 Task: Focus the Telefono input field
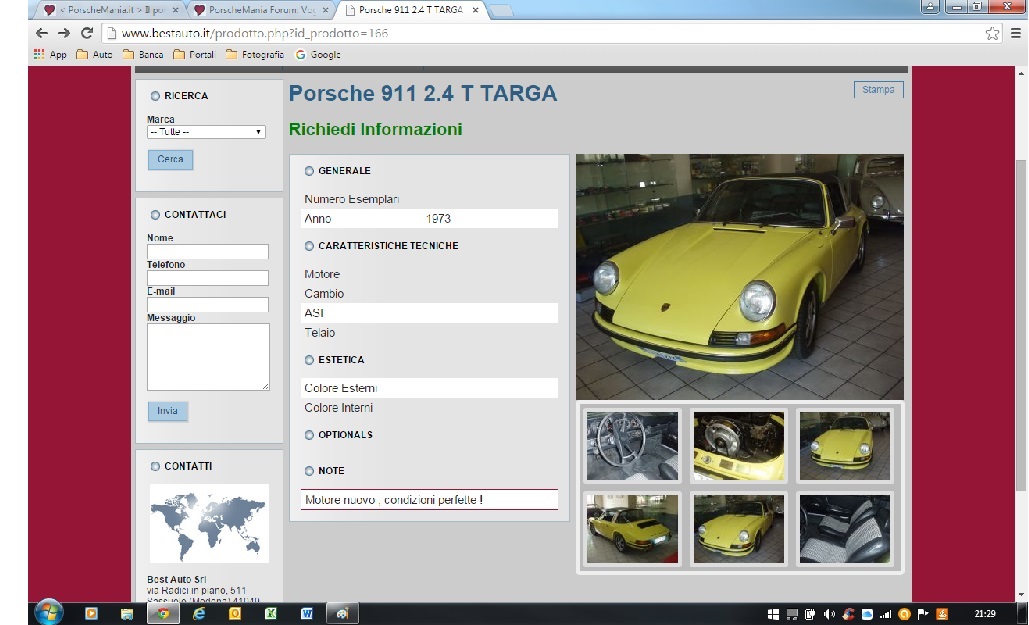[207, 278]
